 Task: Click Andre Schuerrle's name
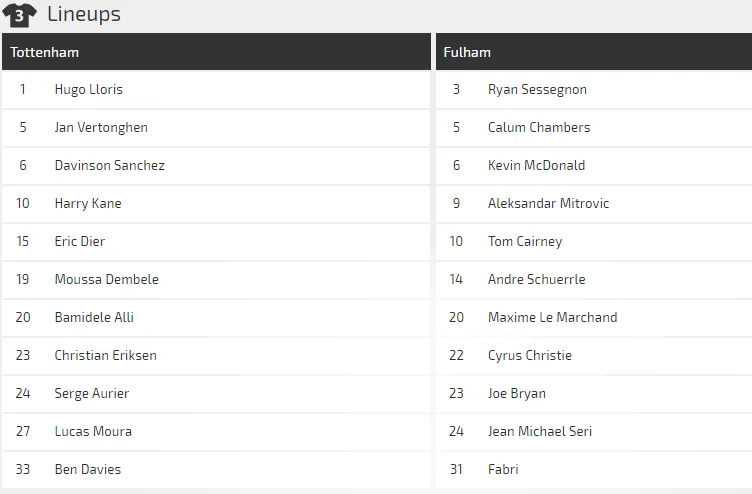(x=536, y=279)
